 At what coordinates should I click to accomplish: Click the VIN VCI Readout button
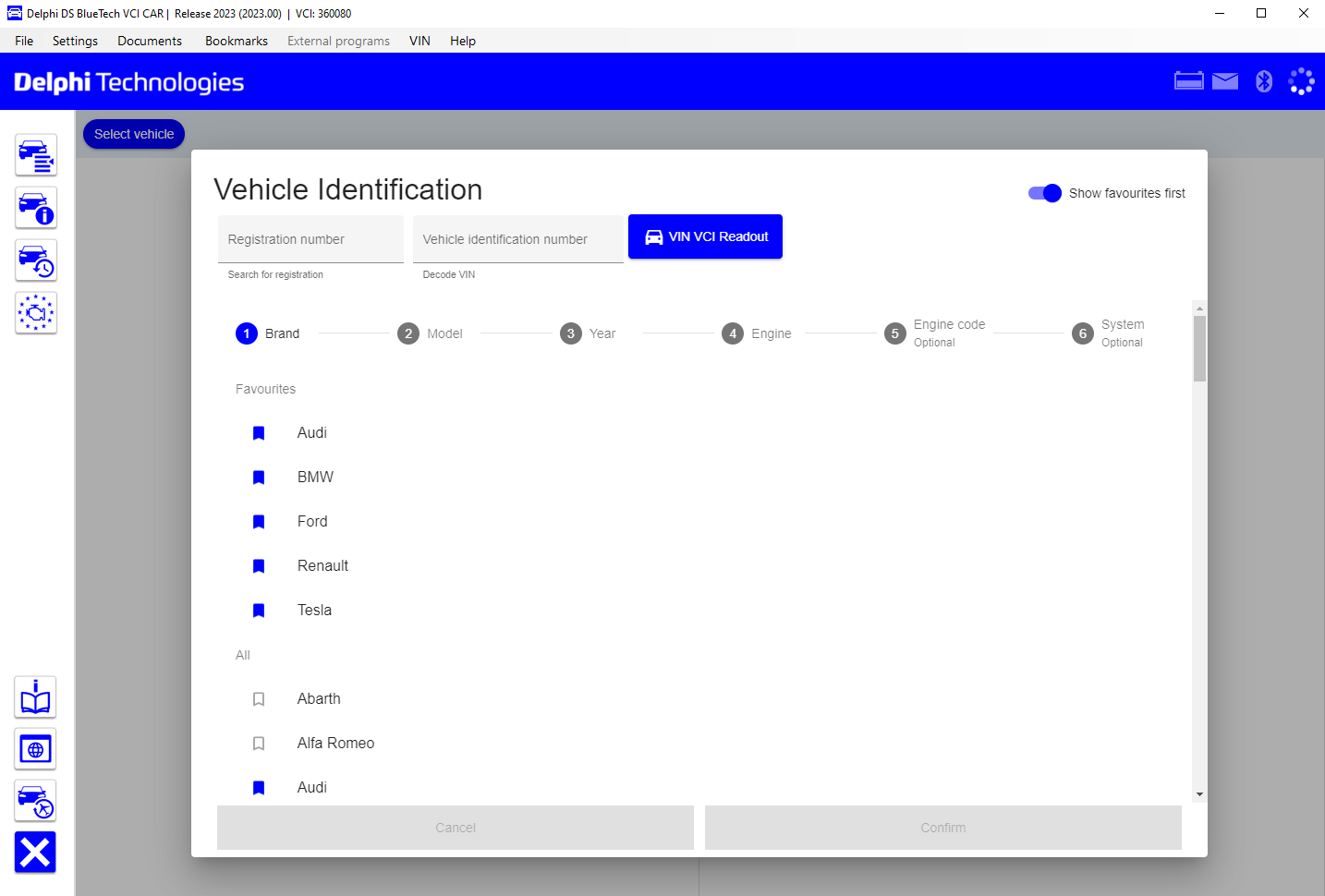pos(705,236)
